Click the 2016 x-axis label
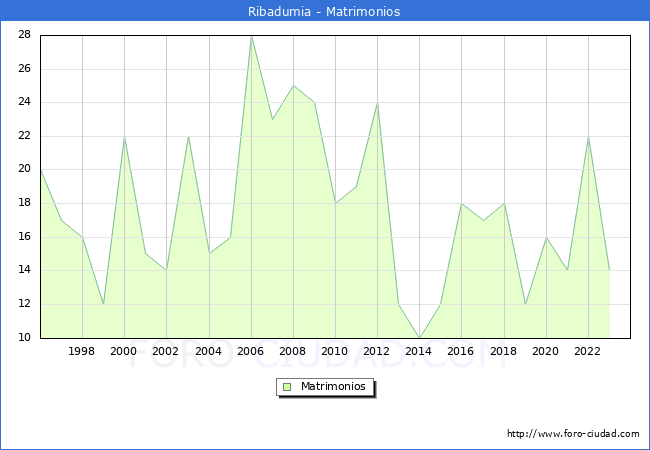Viewport: 650px width, 450px height. pyautogui.click(x=461, y=352)
